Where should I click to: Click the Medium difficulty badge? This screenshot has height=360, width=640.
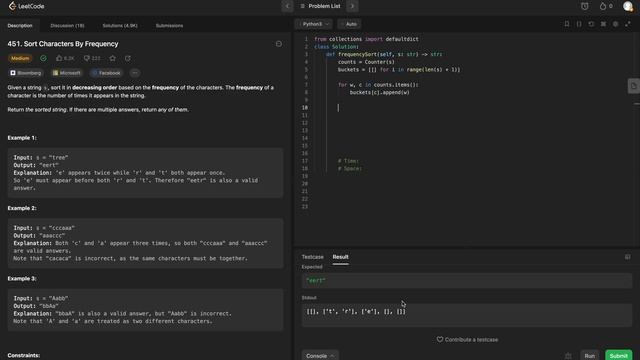[20, 58]
